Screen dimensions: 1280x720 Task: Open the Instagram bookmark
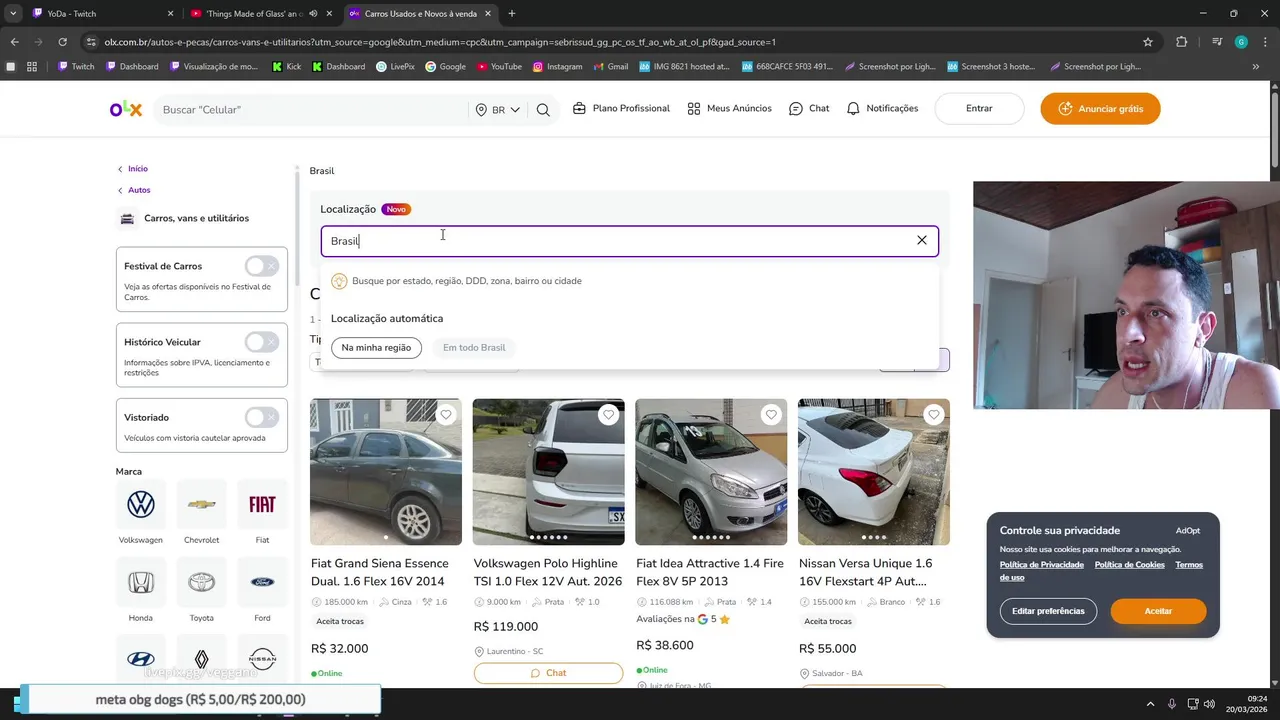pyautogui.click(x=557, y=67)
